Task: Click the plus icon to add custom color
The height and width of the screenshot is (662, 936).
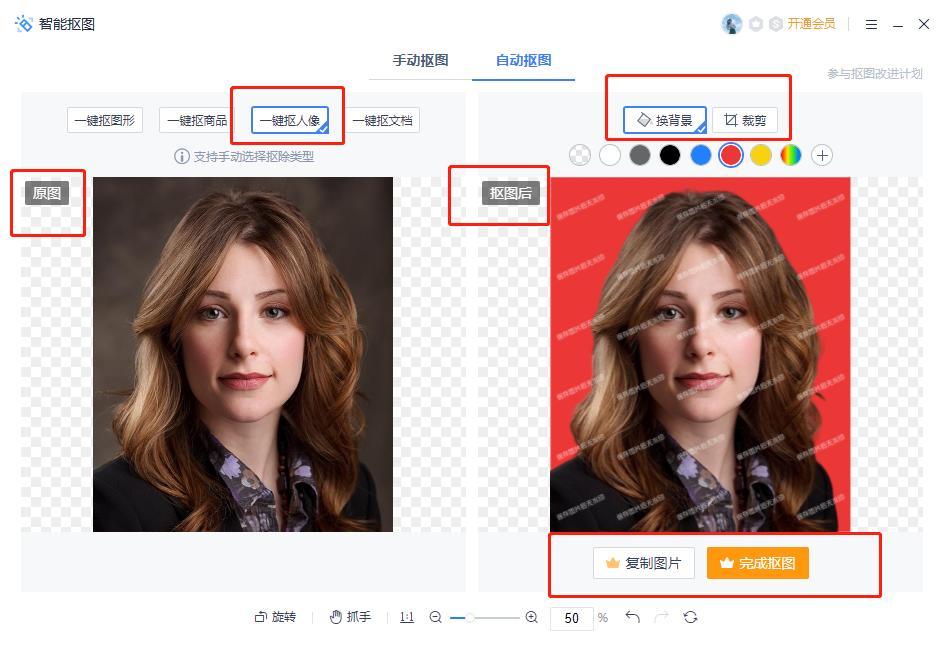Action: [822, 155]
